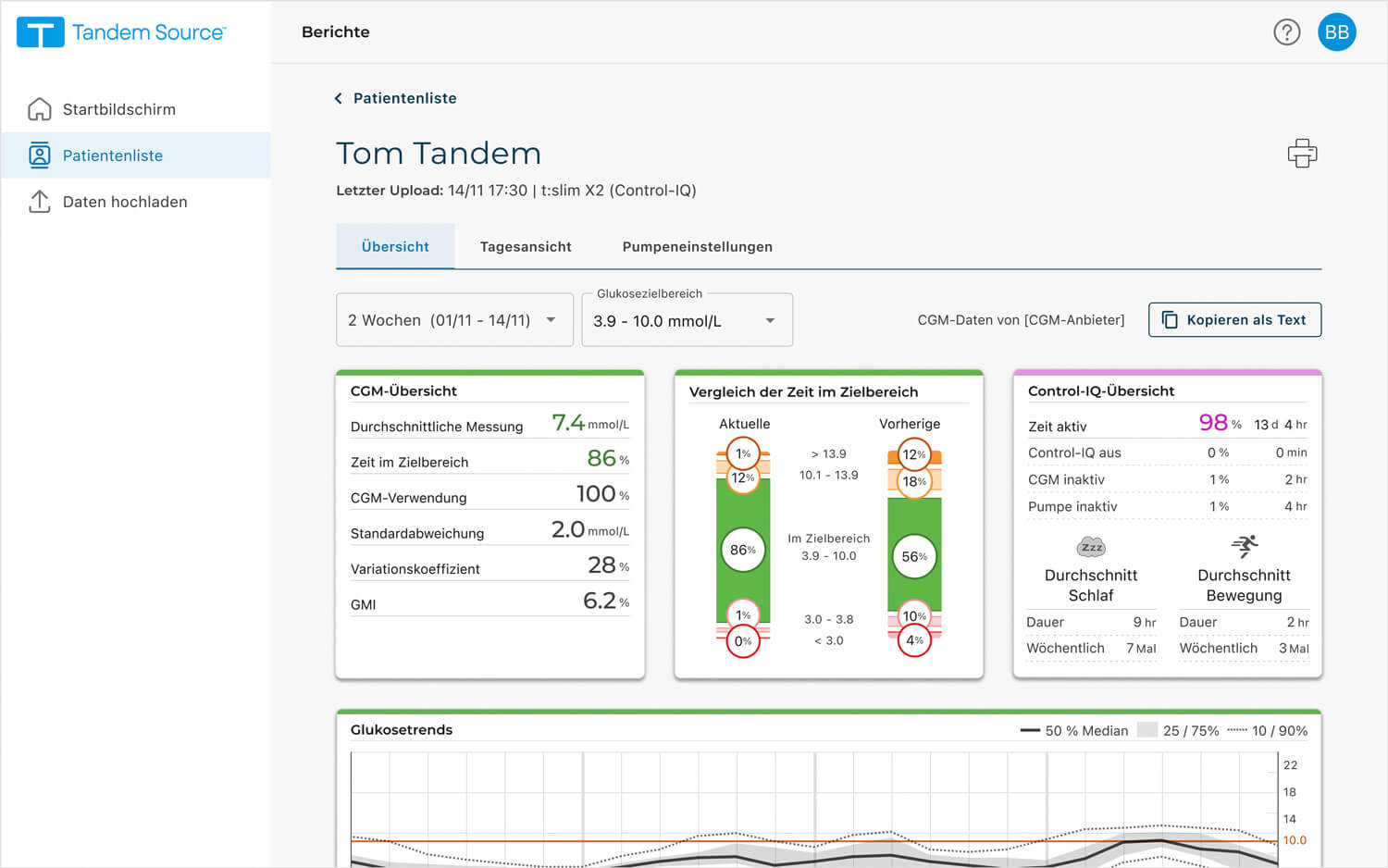Viewport: 1388px width, 868px height.
Task: Click the Vergleich der Zeit im Zielbereich title
Action: (803, 391)
